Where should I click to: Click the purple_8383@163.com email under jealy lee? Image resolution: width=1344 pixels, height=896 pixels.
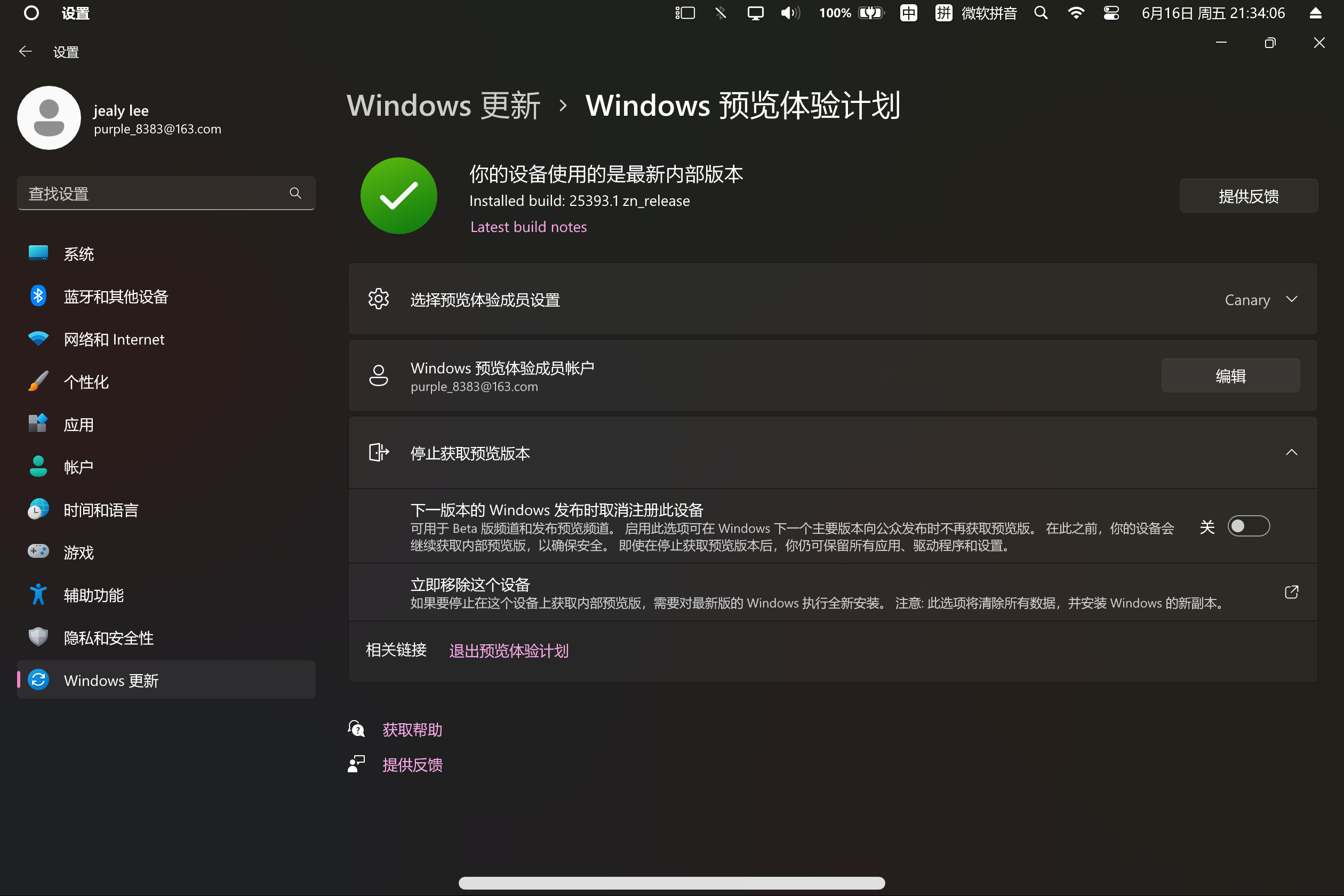coord(157,129)
